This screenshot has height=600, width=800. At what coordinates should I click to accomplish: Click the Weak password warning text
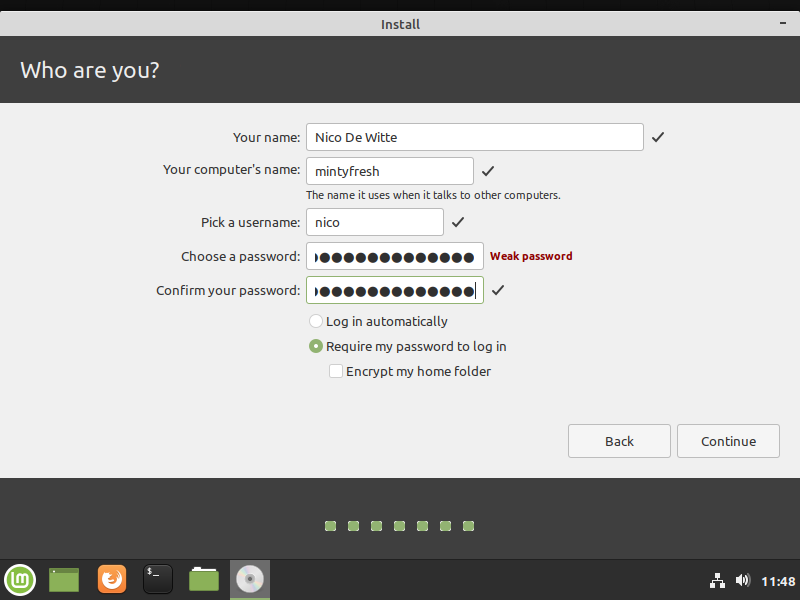pyautogui.click(x=531, y=256)
